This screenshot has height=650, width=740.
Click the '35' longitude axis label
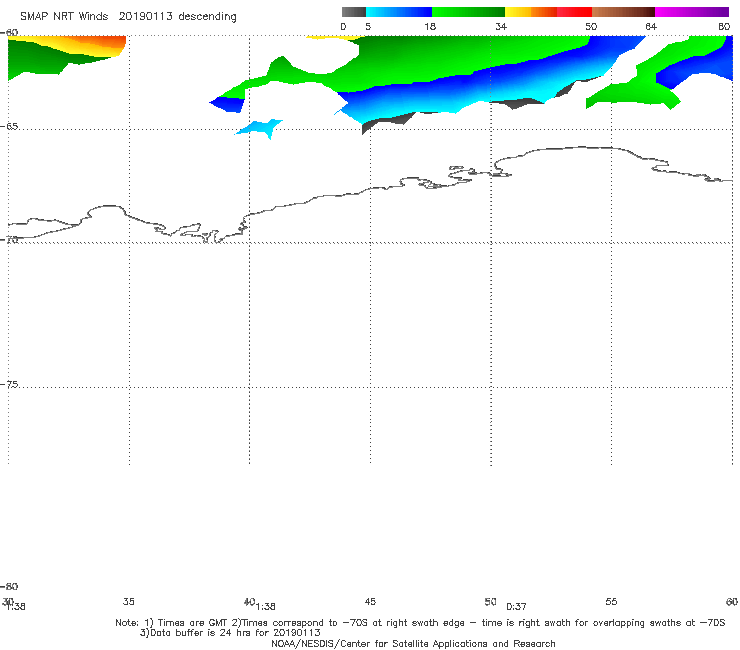pyautogui.click(x=128, y=601)
